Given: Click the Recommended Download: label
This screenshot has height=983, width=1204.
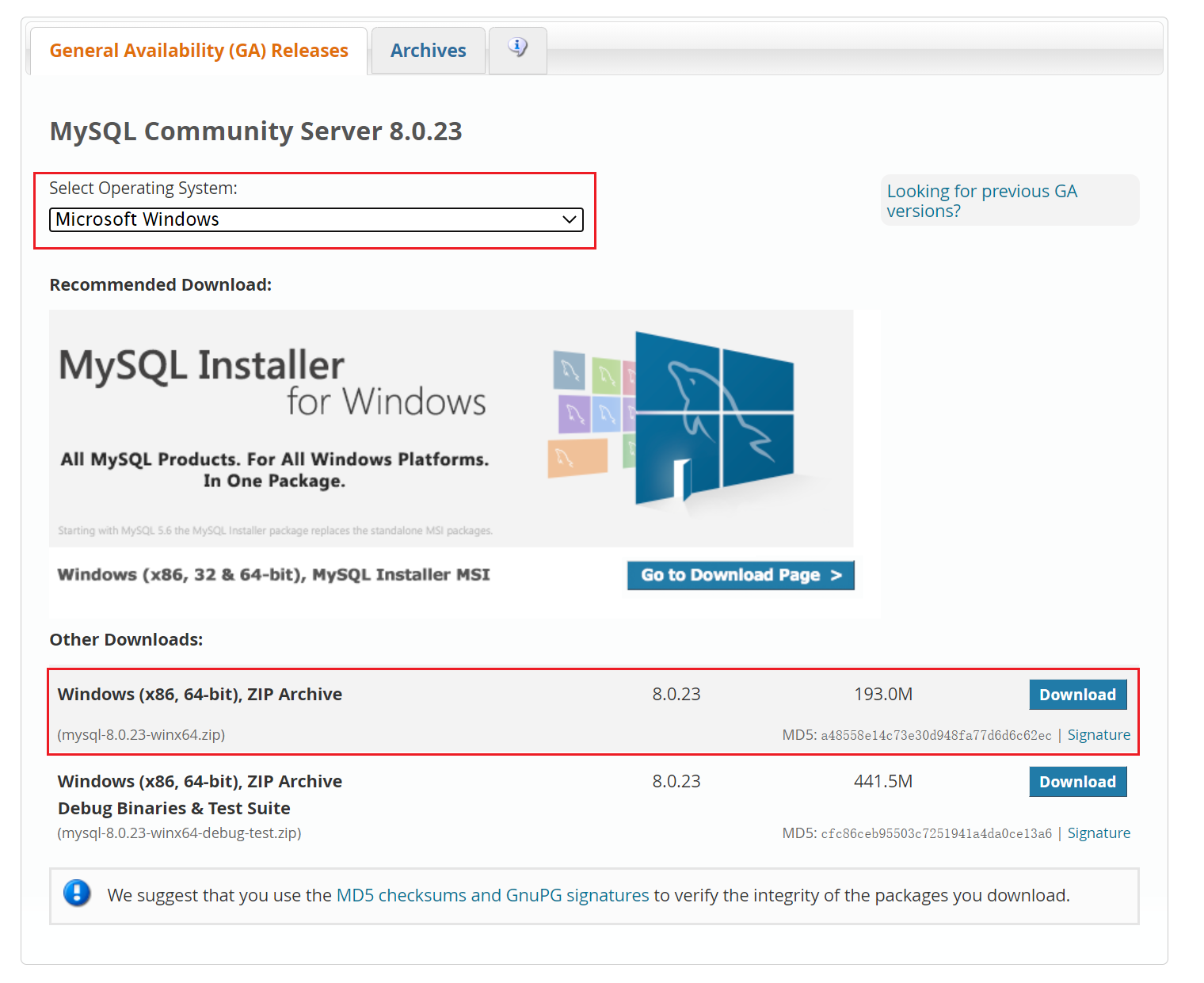Looking at the screenshot, I should click(x=161, y=285).
